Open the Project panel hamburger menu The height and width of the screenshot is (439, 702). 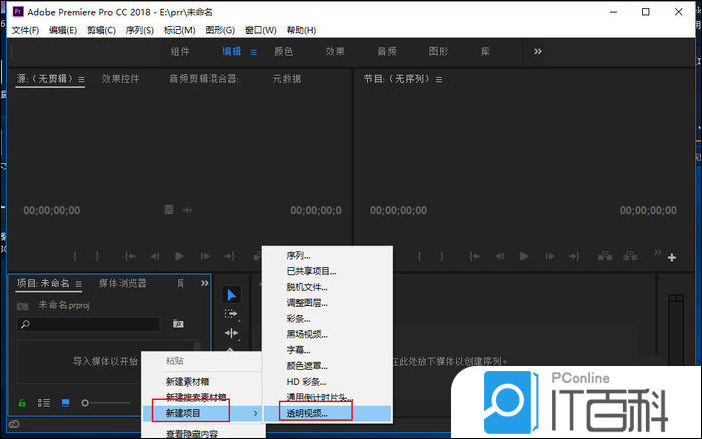79,283
